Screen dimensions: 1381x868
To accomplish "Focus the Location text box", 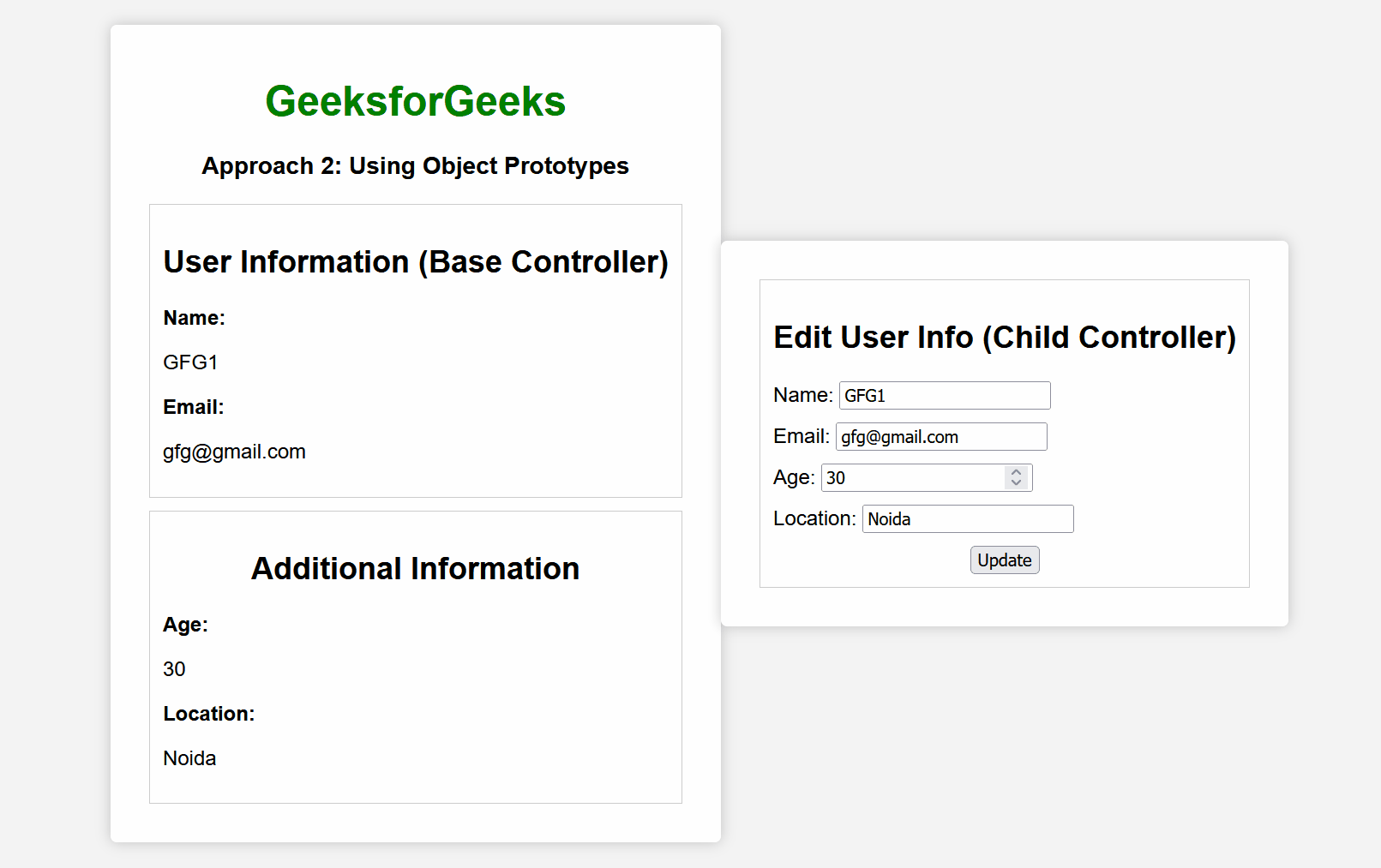I will 967,519.
